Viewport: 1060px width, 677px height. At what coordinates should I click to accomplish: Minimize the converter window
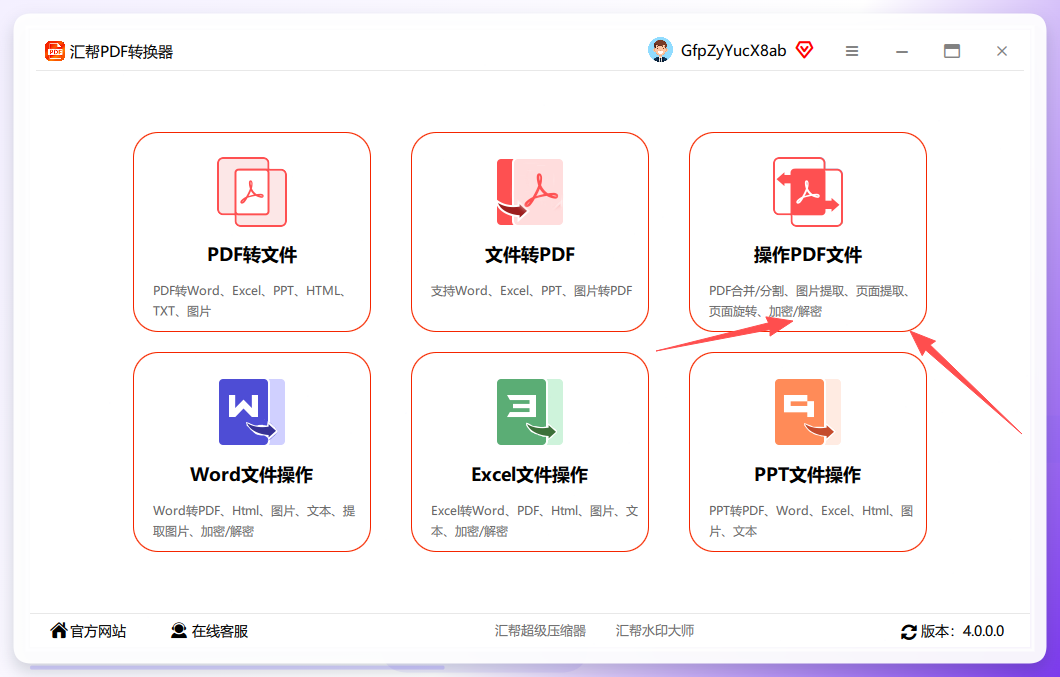[902, 51]
